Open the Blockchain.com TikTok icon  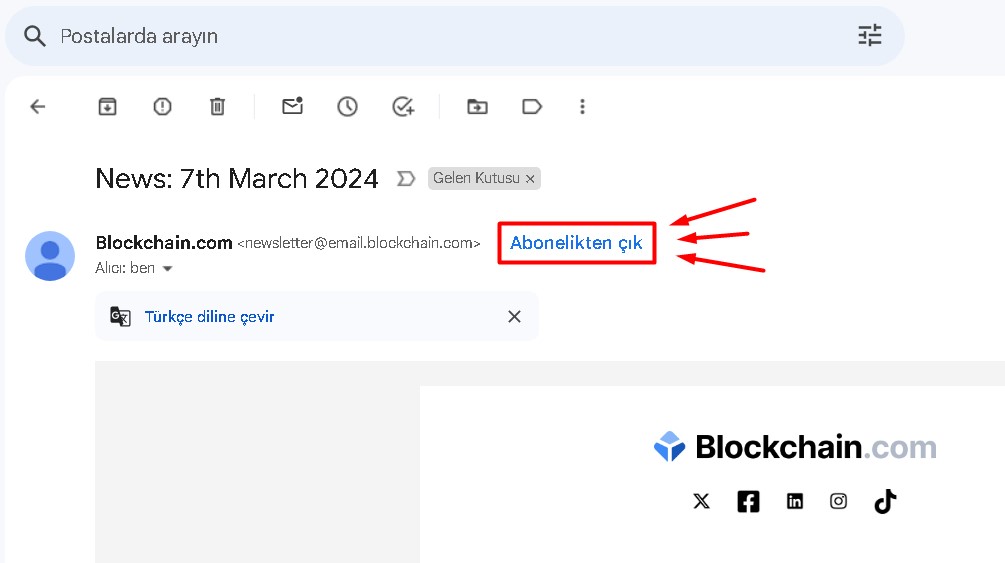(x=885, y=501)
